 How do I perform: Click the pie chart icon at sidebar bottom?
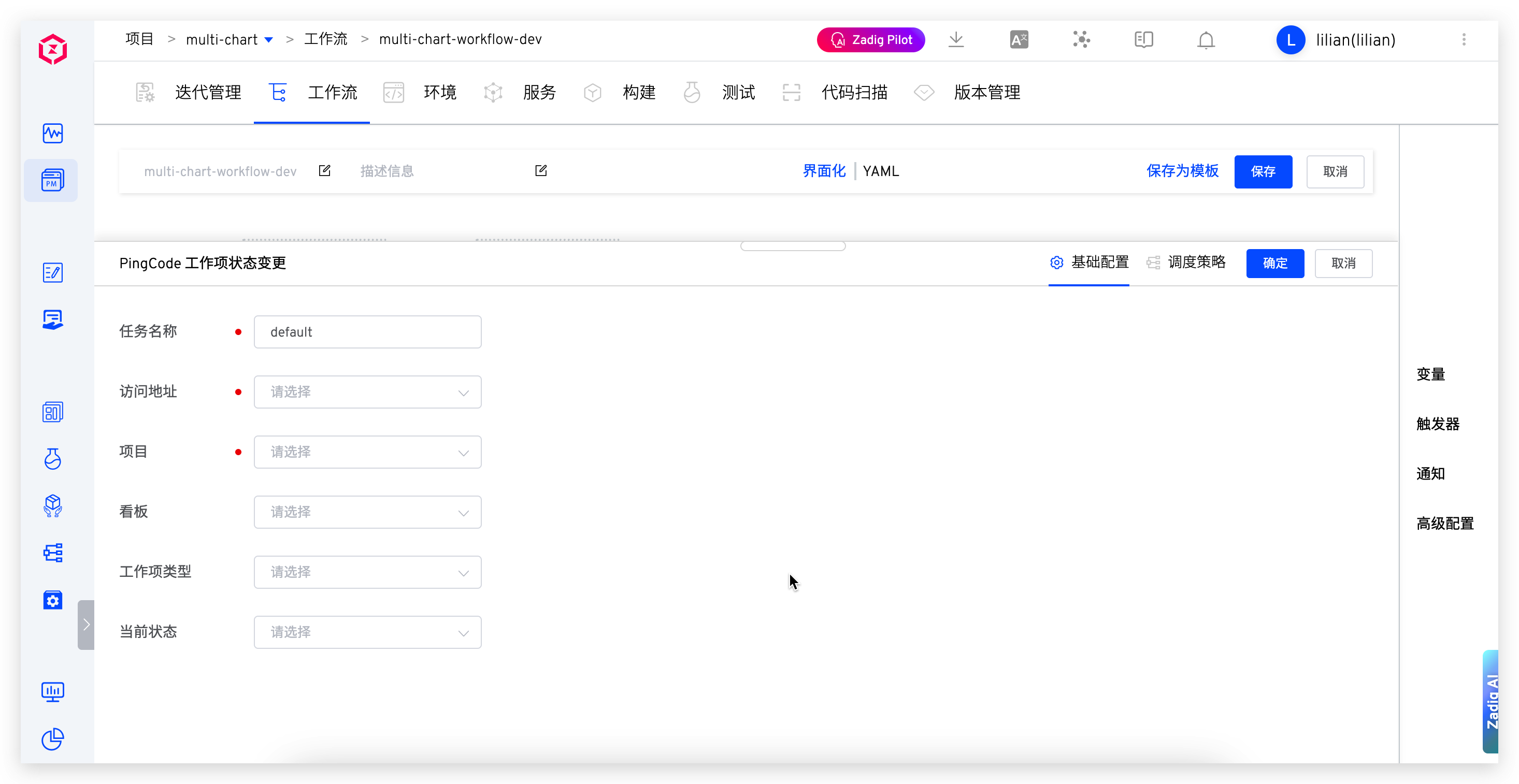coord(52,740)
